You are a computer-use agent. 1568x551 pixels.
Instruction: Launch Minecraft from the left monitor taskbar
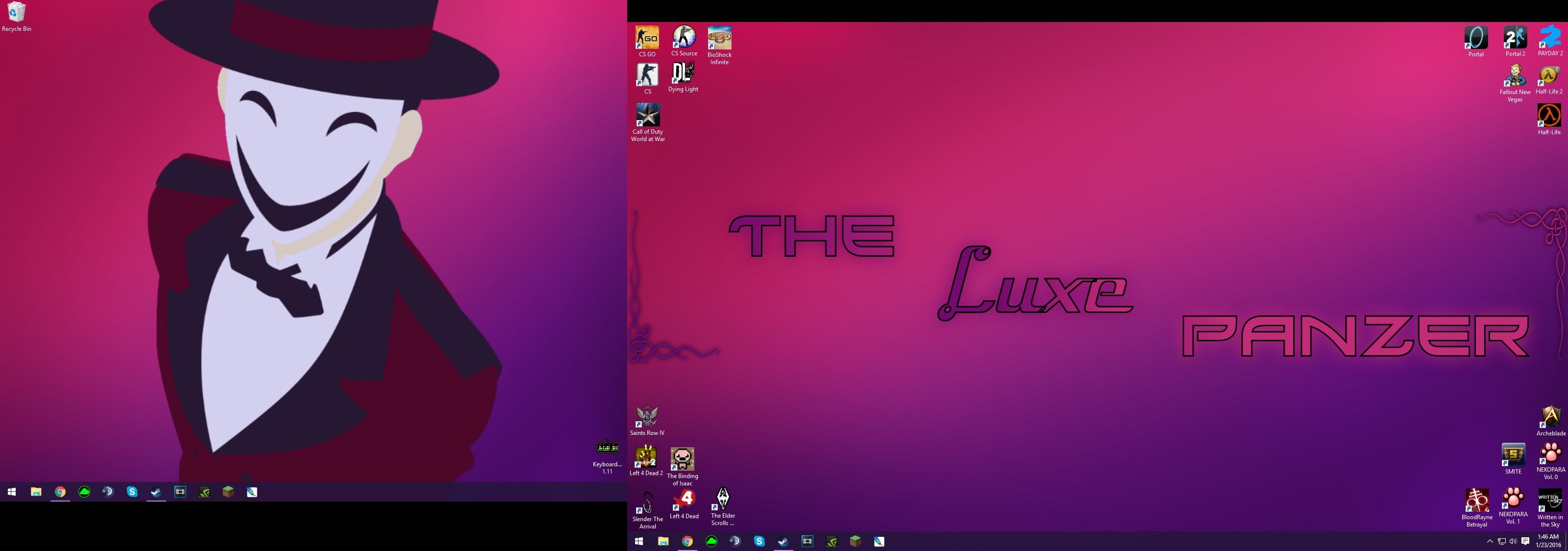(x=228, y=492)
